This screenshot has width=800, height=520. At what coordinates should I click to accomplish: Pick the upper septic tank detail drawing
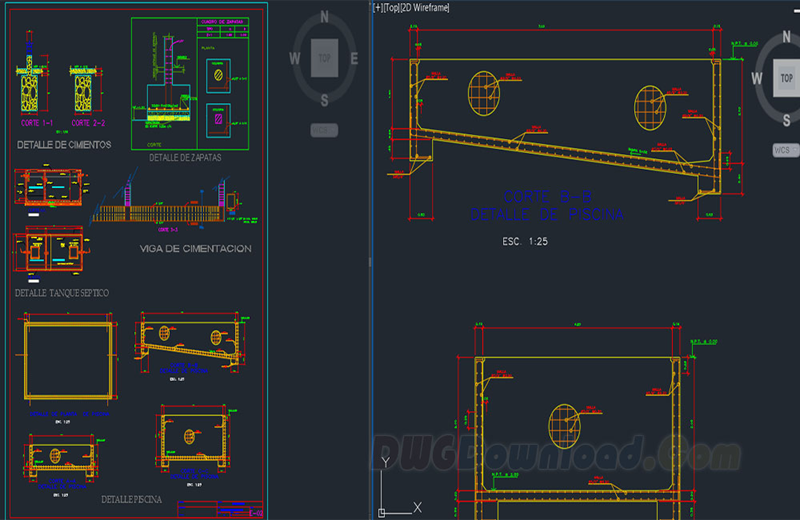pyautogui.click(x=52, y=187)
